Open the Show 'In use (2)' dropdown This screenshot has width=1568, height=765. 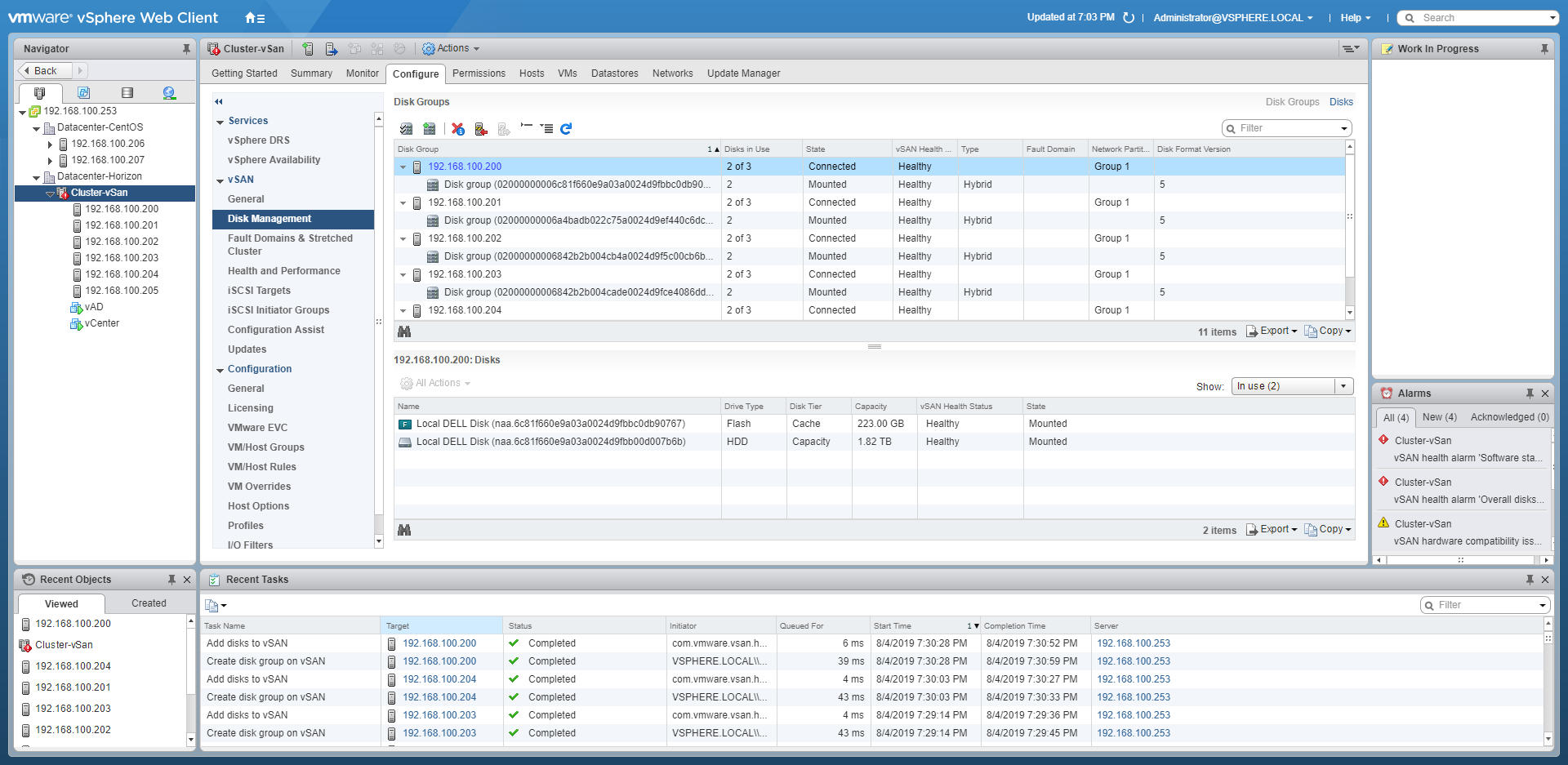pos(1292,386)
